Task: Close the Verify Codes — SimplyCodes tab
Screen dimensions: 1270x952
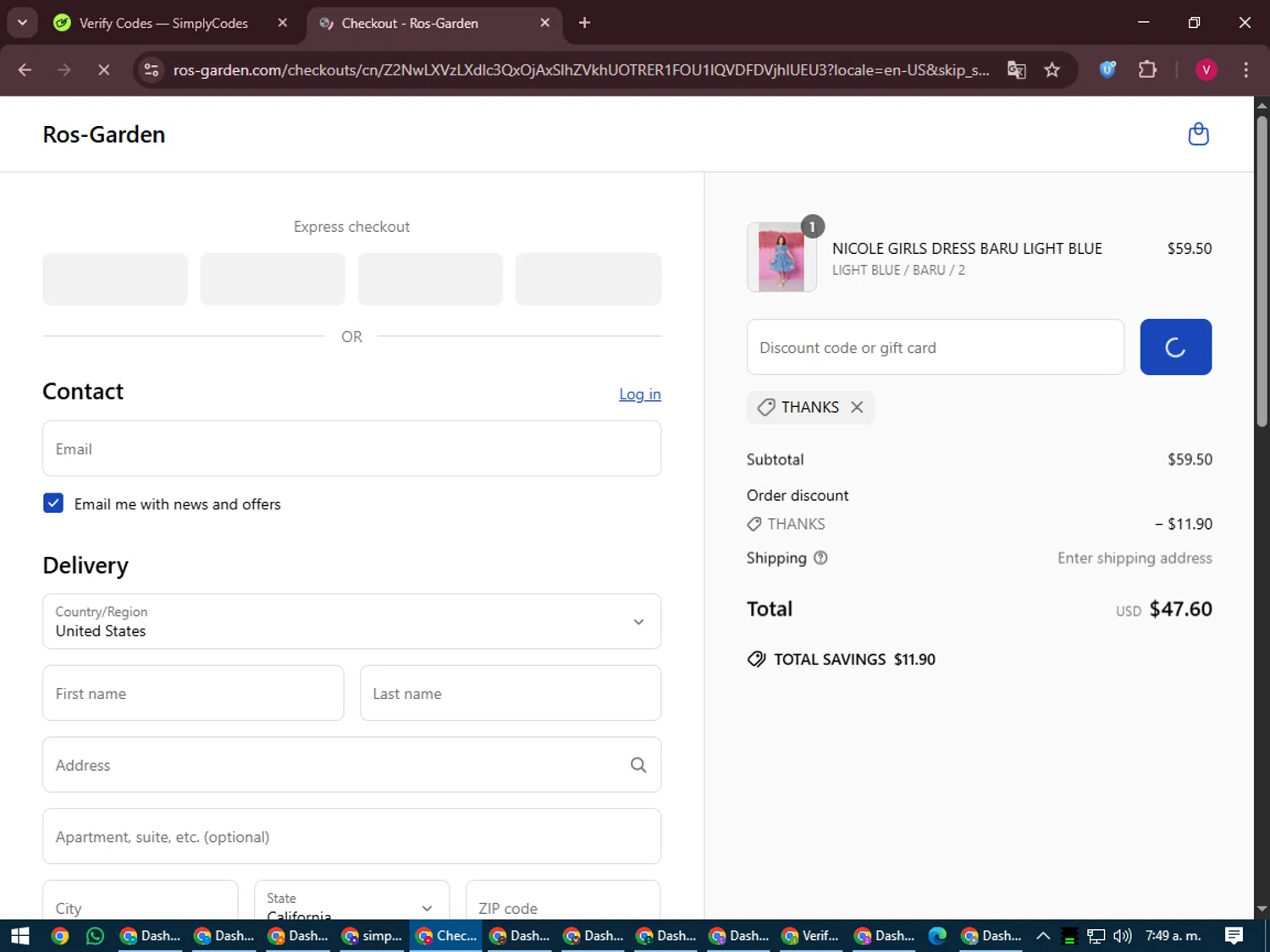Action: pos(283,23)
